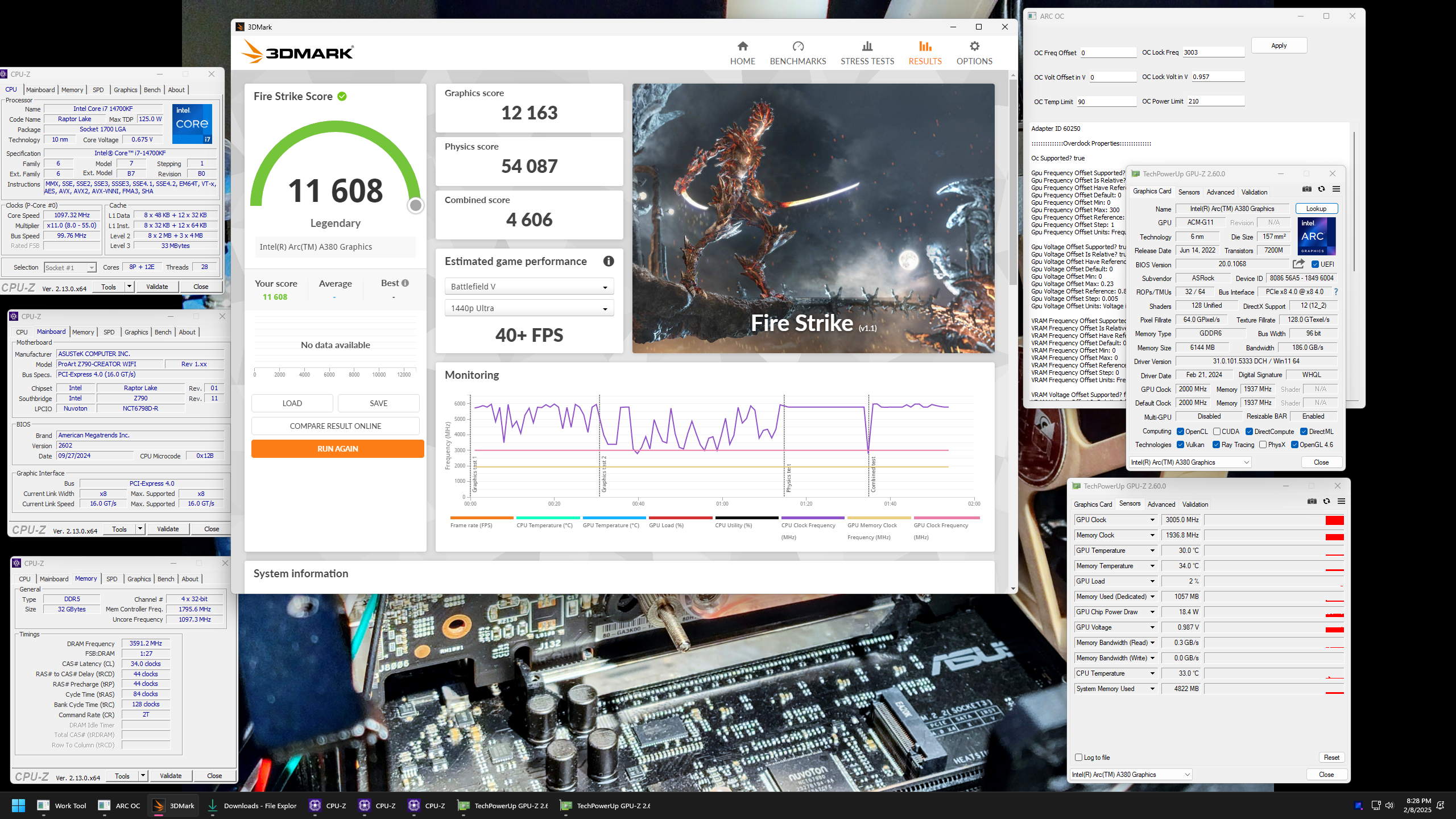Click CPU Clock Frequency purple legend color
Image resolution: width=1456 pixels, height=819 pixels.
pyautogui.click(x=813, y=518)
